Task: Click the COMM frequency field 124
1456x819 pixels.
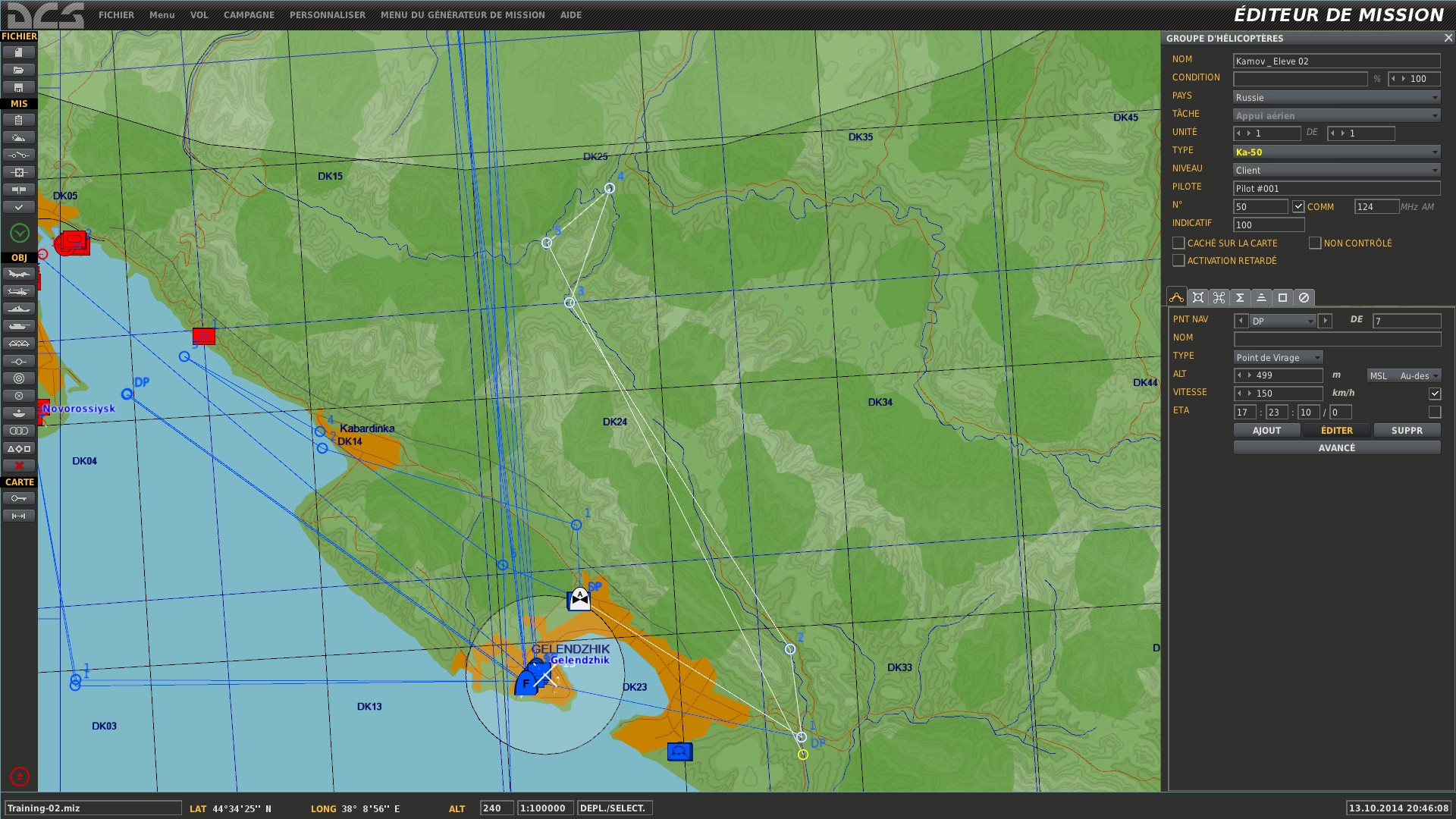Action: point(1376,206)
